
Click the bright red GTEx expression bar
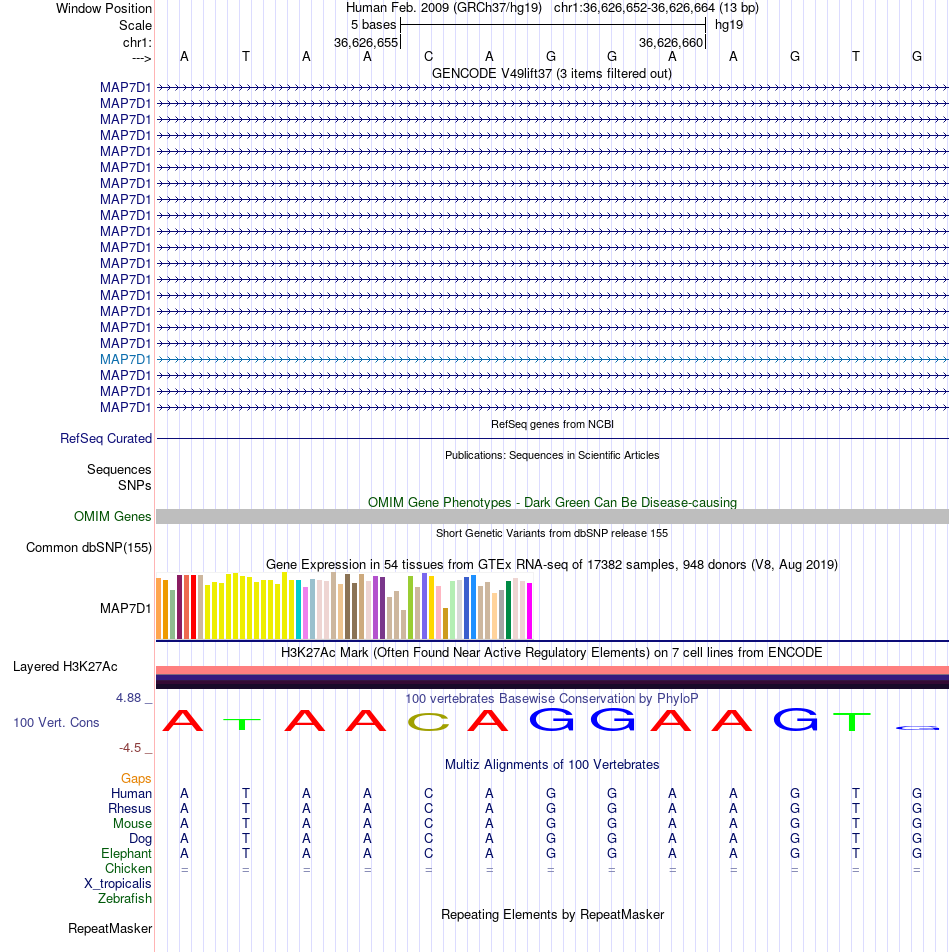pyautogui.click(x=194, y=607)
